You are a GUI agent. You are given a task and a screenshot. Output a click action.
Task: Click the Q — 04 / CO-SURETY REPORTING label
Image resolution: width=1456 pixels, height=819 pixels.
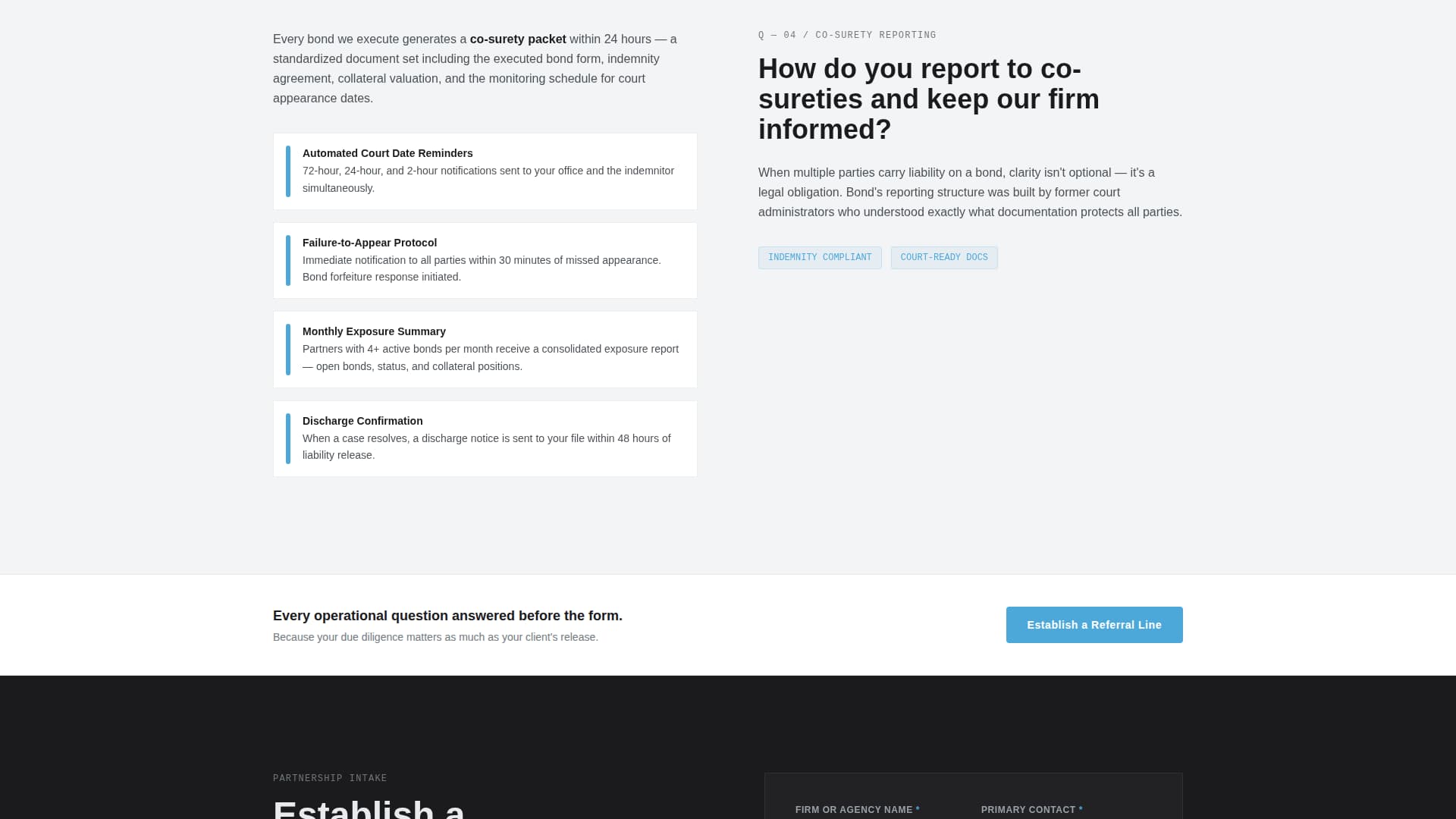pos(847,36)
